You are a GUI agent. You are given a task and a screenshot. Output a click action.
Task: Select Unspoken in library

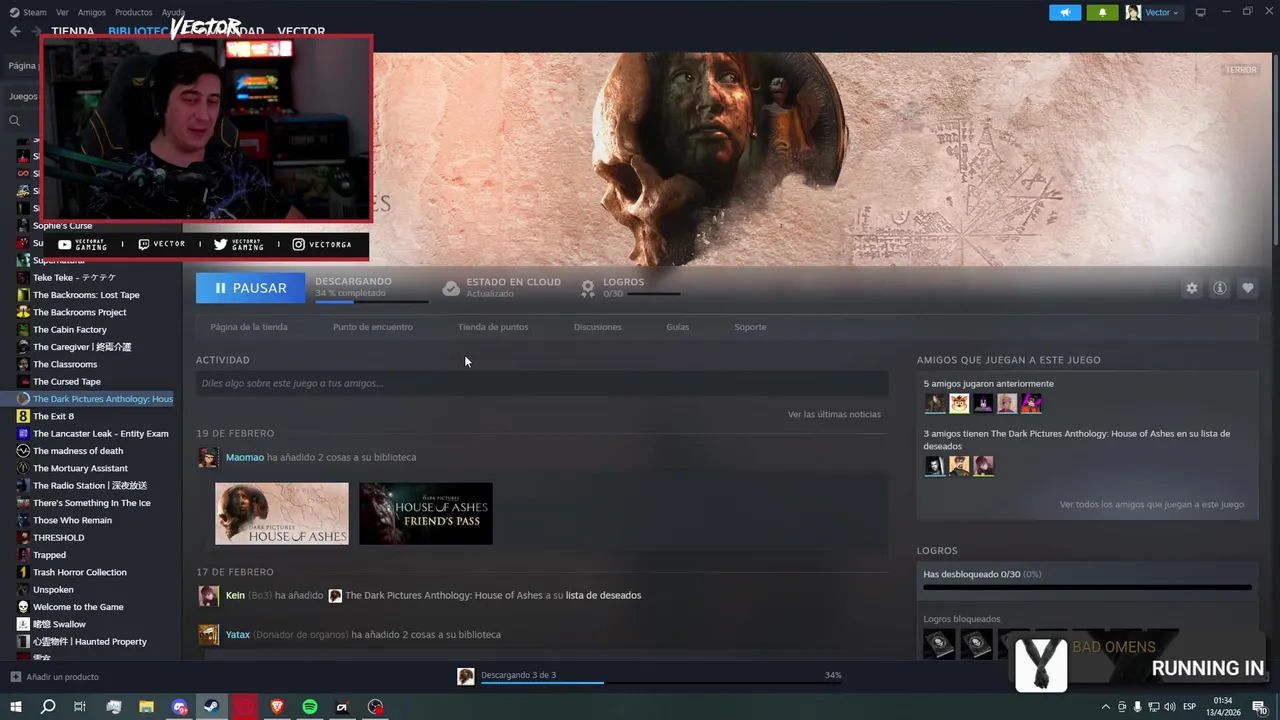coord(53,589)
